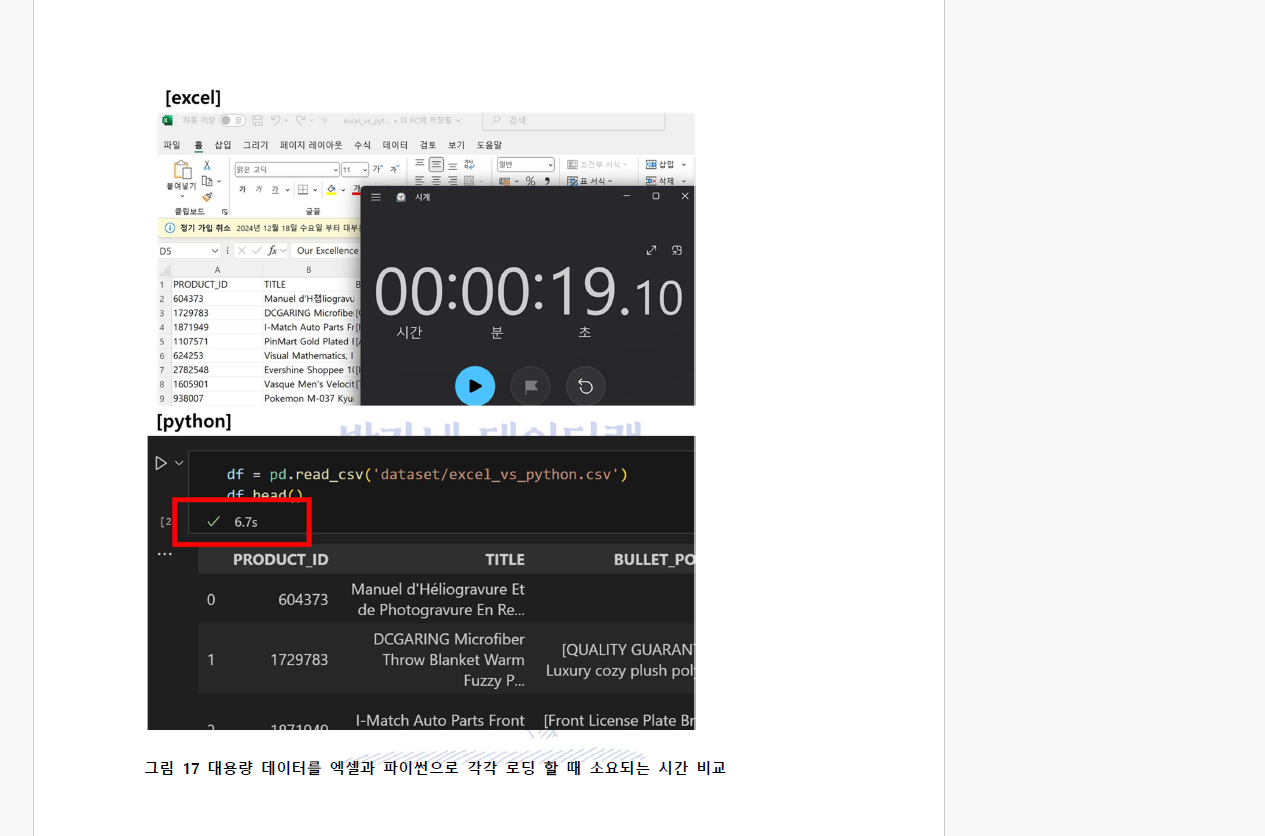This screenshot has width=1265, height=836.
Task: Open the clock app hamburger menu
Action: coord(376,197)
